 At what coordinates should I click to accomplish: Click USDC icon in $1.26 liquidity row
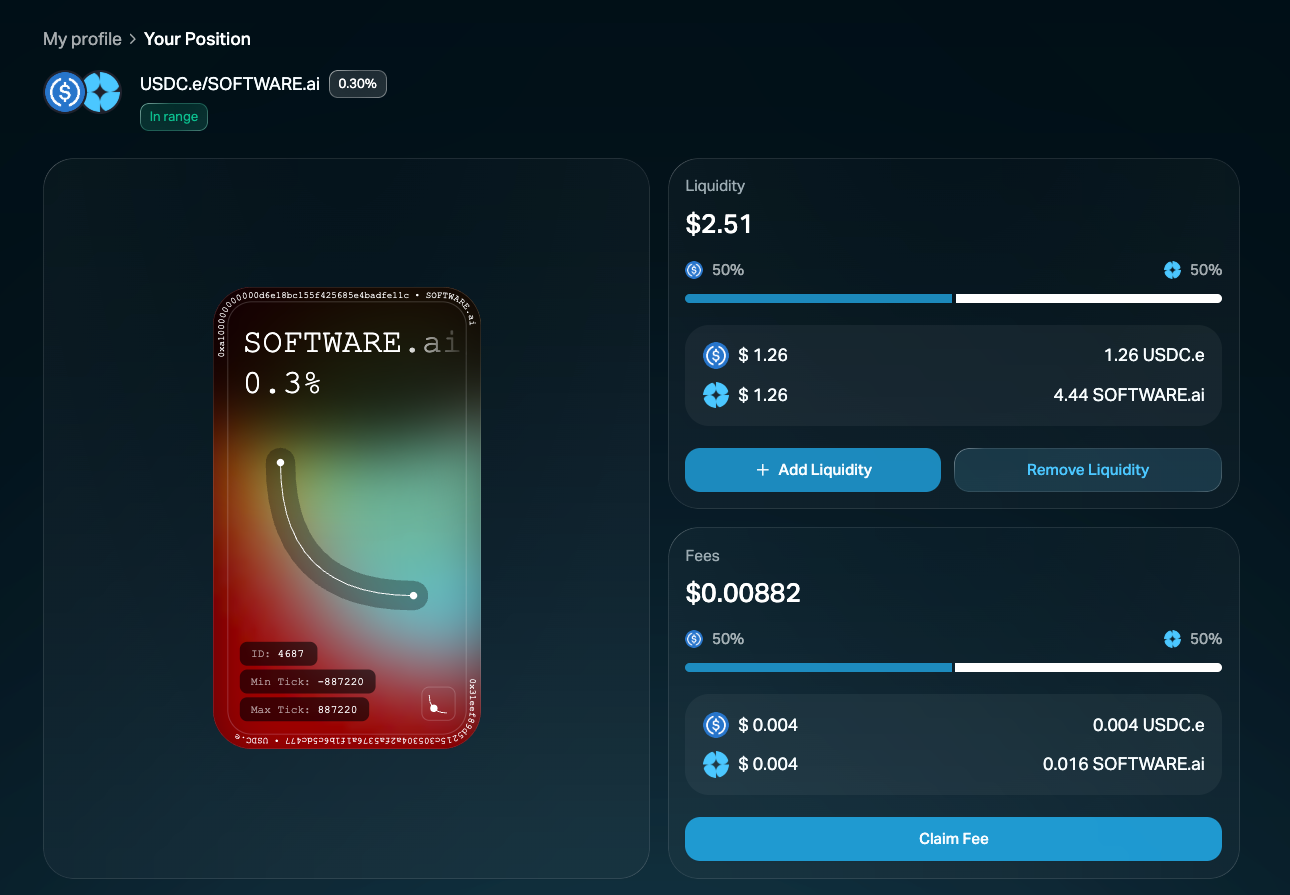[x=716, y=355]
